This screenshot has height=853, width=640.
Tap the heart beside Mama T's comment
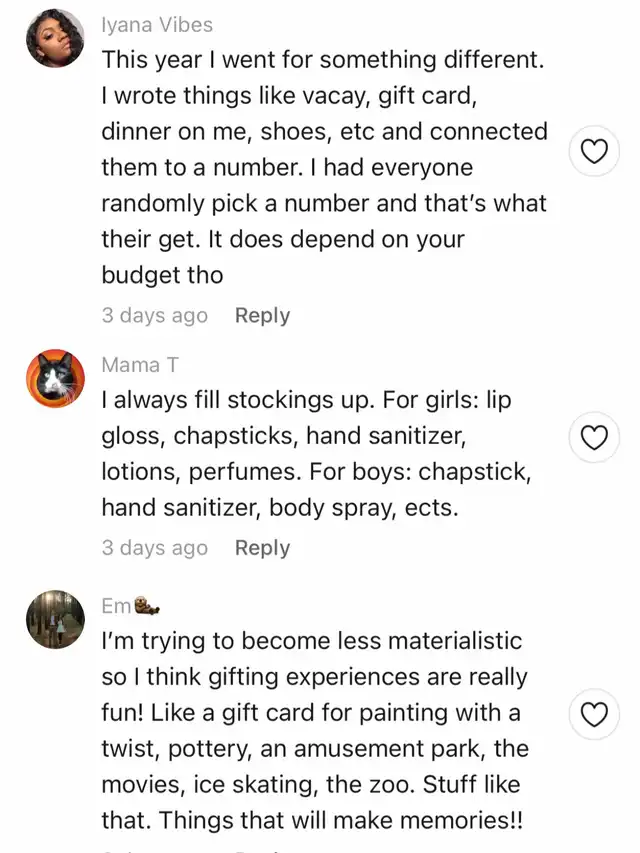(595, 437)
